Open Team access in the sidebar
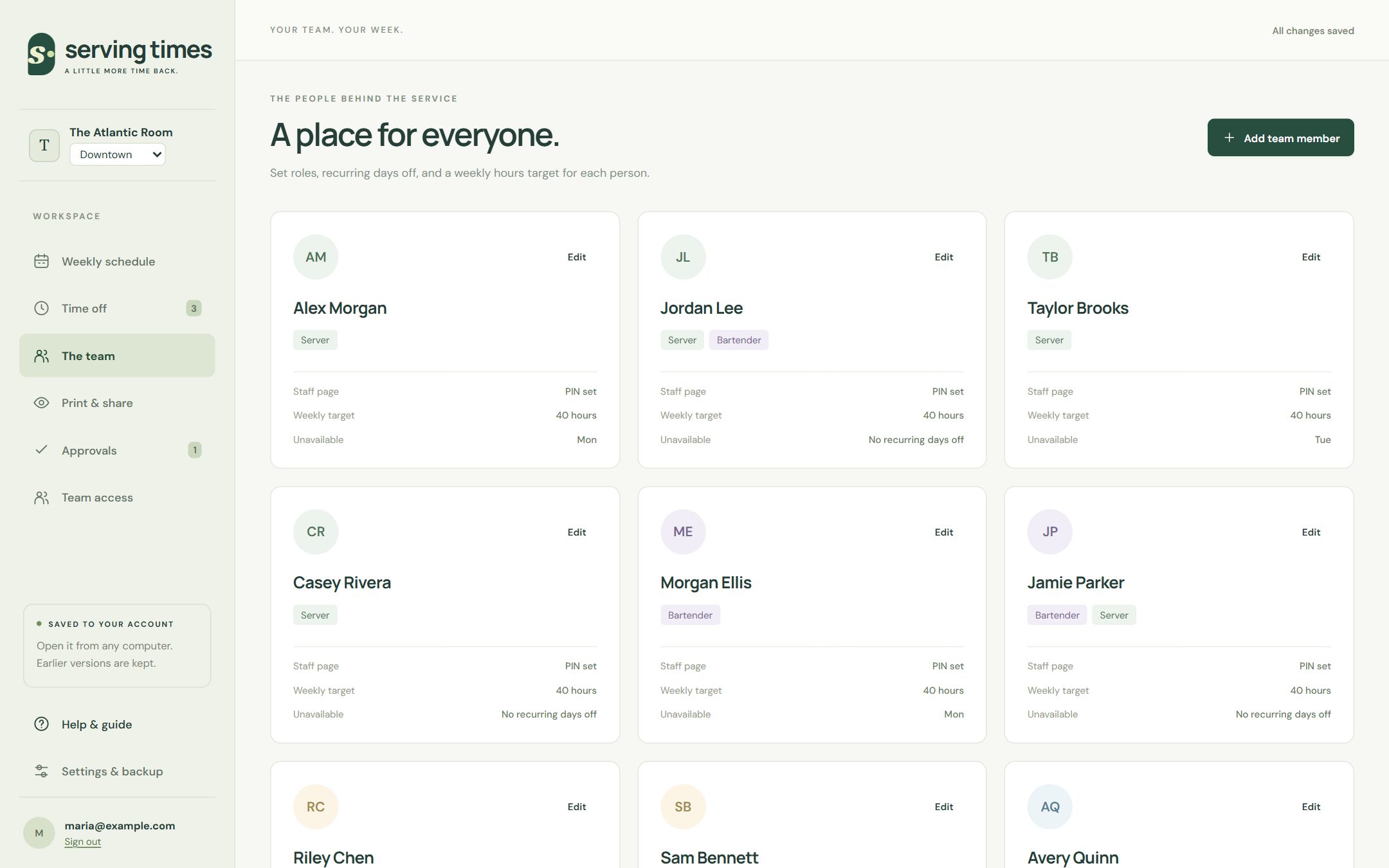 click(x=117, y=498)
